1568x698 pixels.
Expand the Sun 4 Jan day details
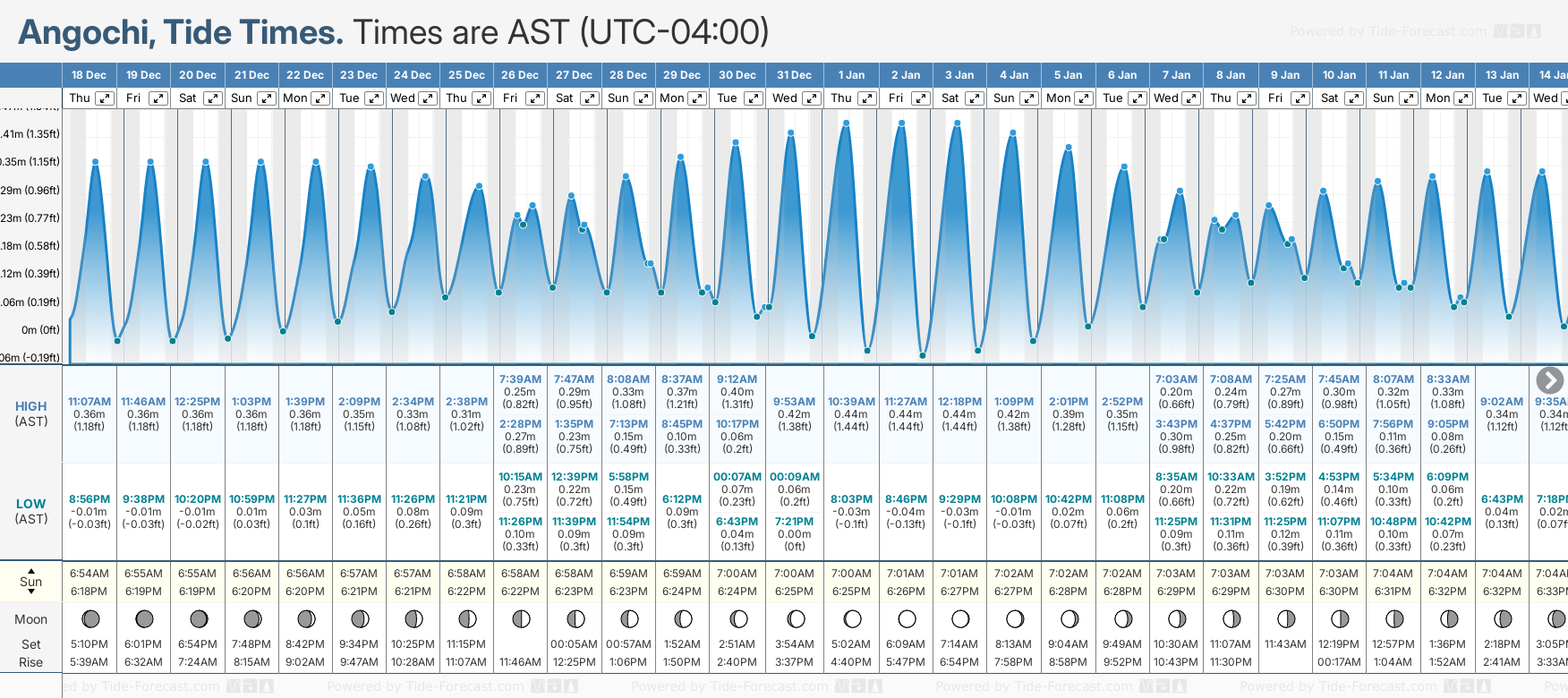click(1029, 98)
